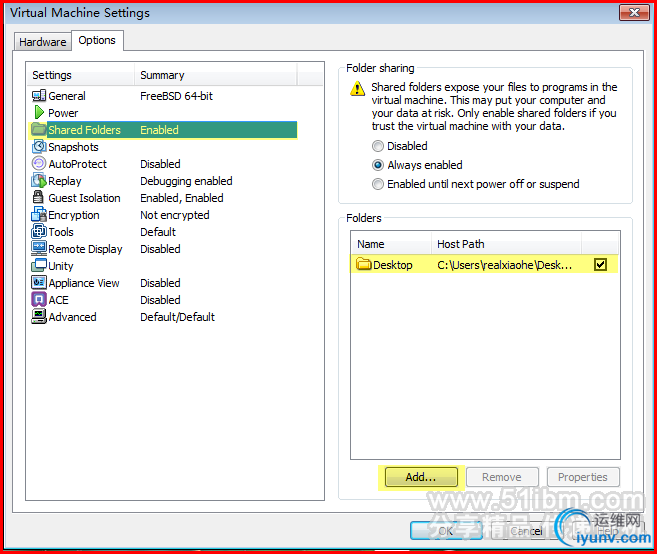This screenshot has height=554, width=657.
Task: Click the Cancel button
Action: tap(527, 531)
